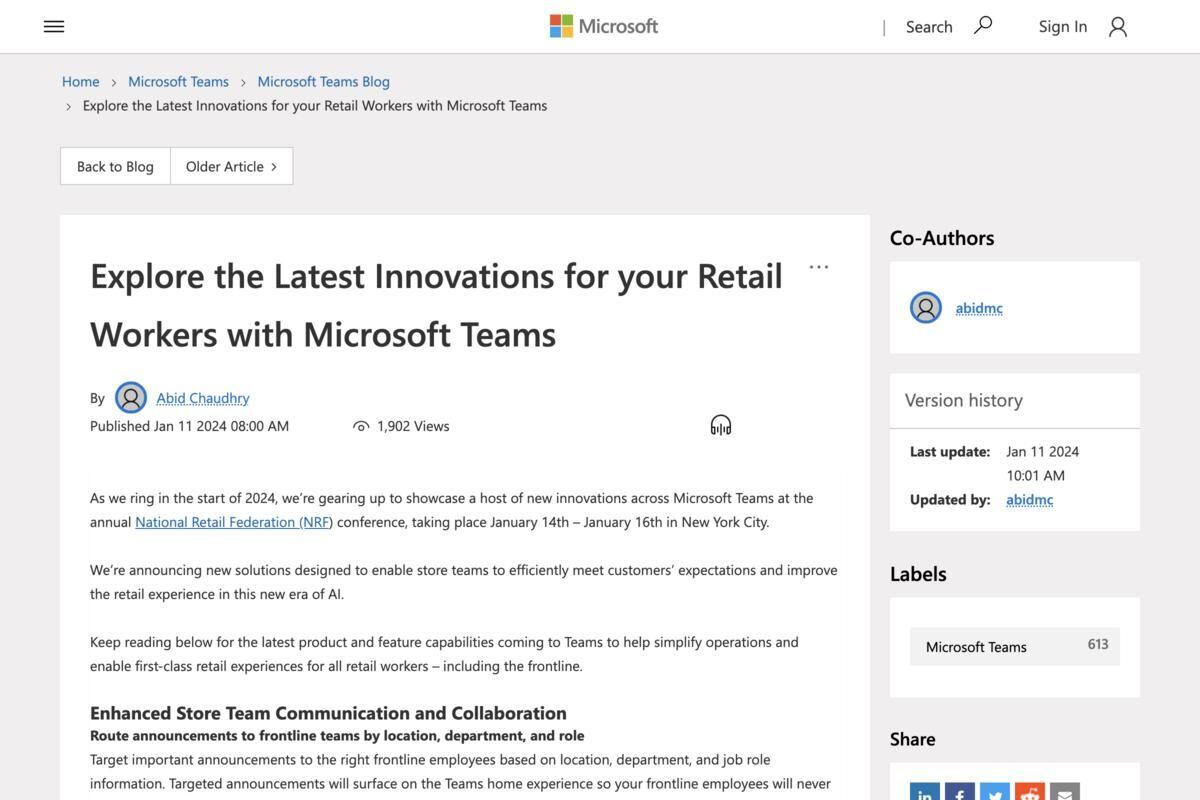Viewport: 1200px width, 800px height.
Task: Open the article options ellipsis menu
Action: click(x=819, y=267)
